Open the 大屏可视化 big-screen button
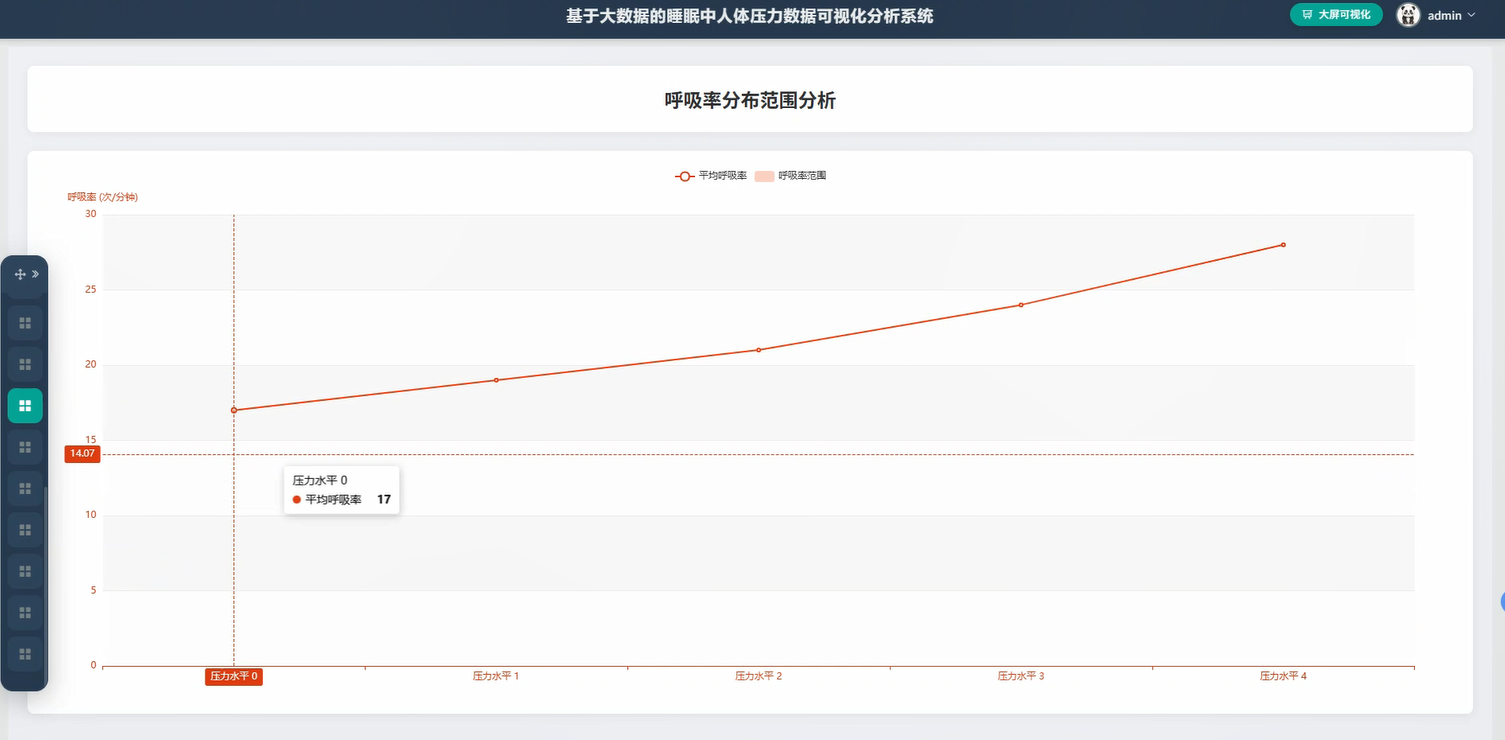 [x=1336, y=15]
